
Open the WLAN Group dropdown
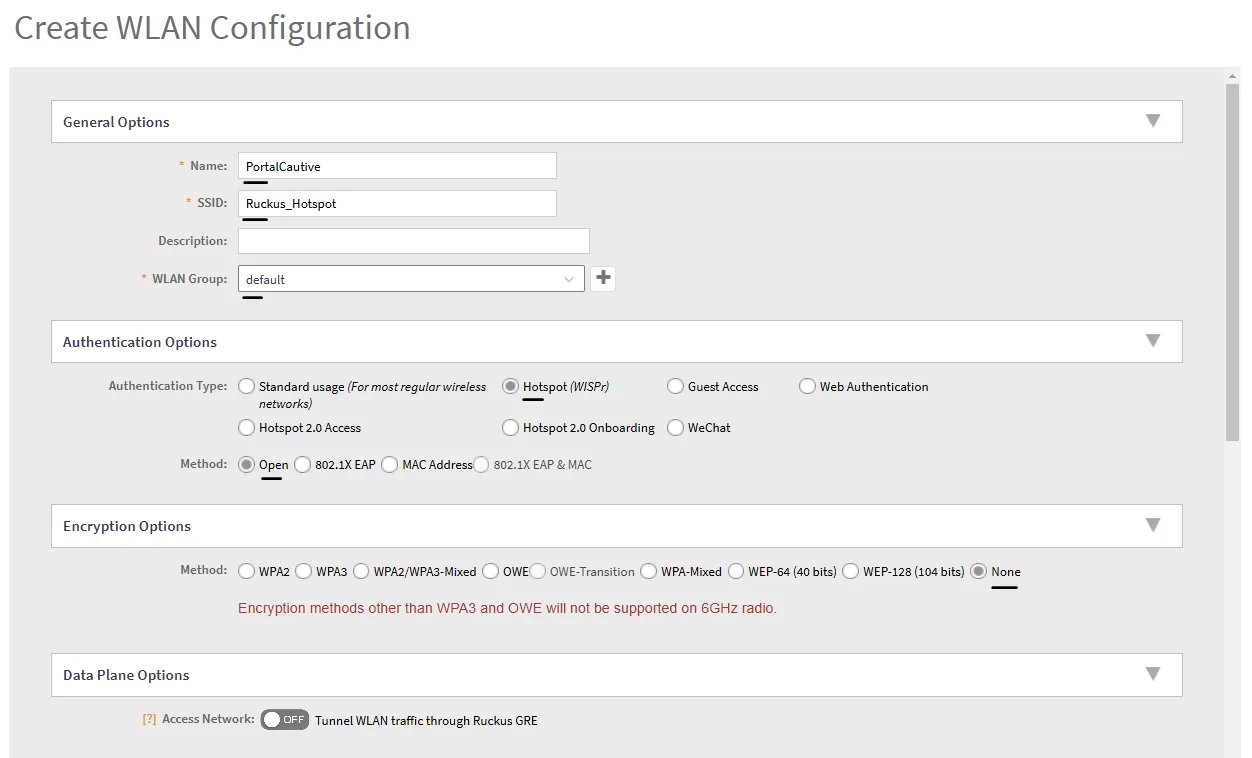tap(412, 279)
